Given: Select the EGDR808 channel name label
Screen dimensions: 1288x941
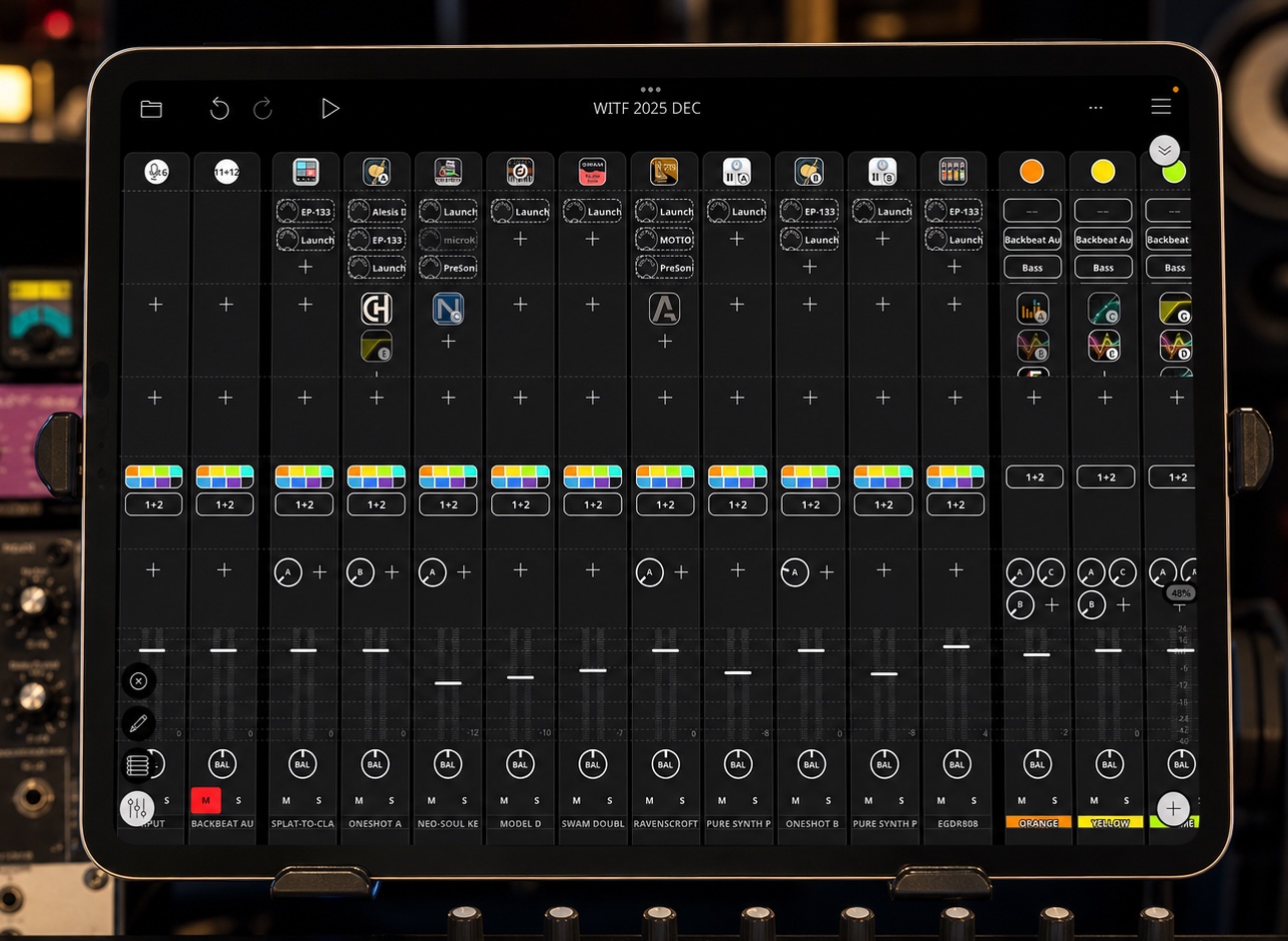Looking at the screenshot, I should [958, 824].
